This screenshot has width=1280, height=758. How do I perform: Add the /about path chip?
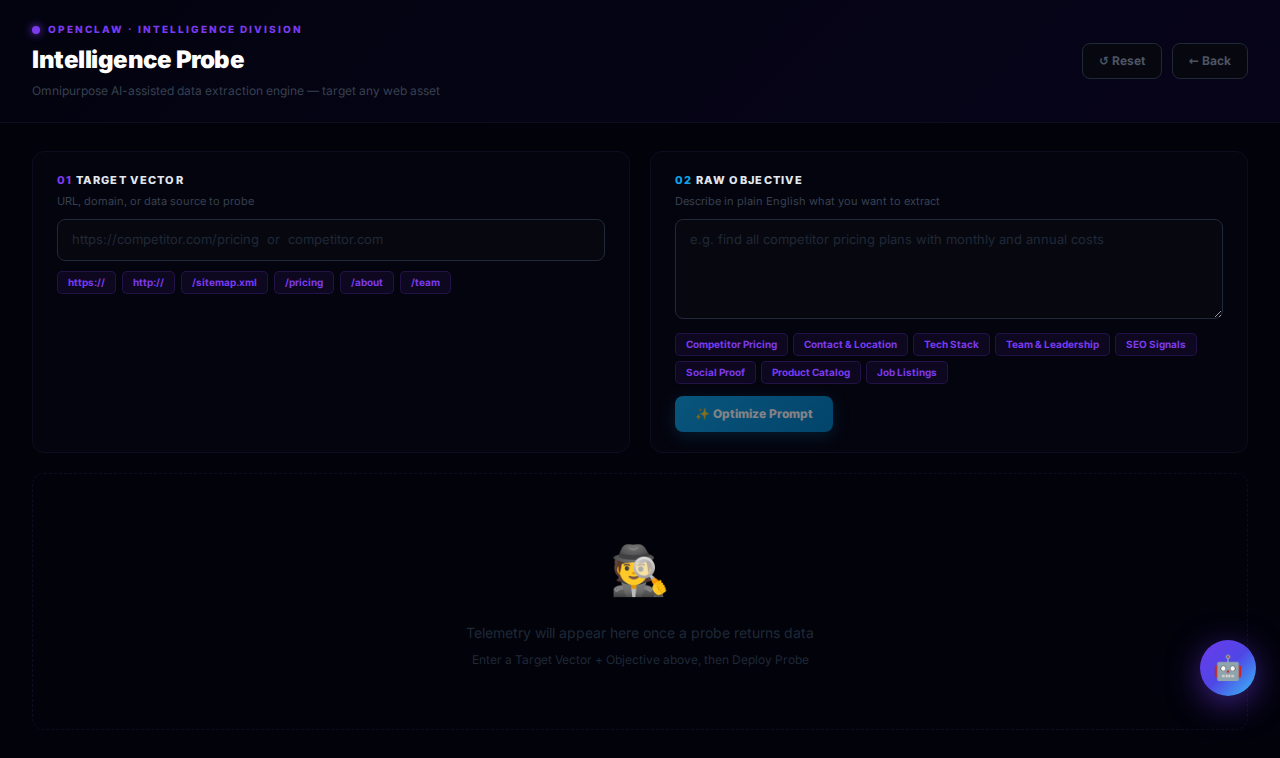(x=367, y=283)
